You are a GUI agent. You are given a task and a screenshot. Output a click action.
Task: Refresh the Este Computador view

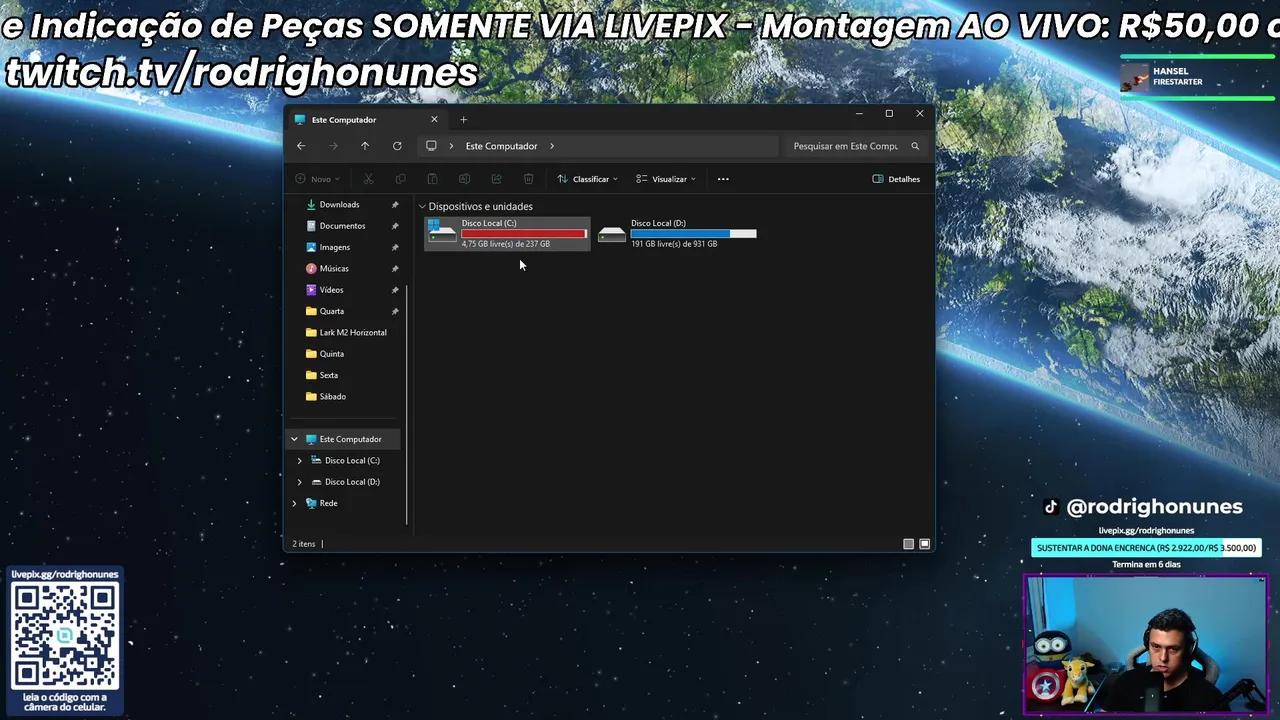(397, 146)
